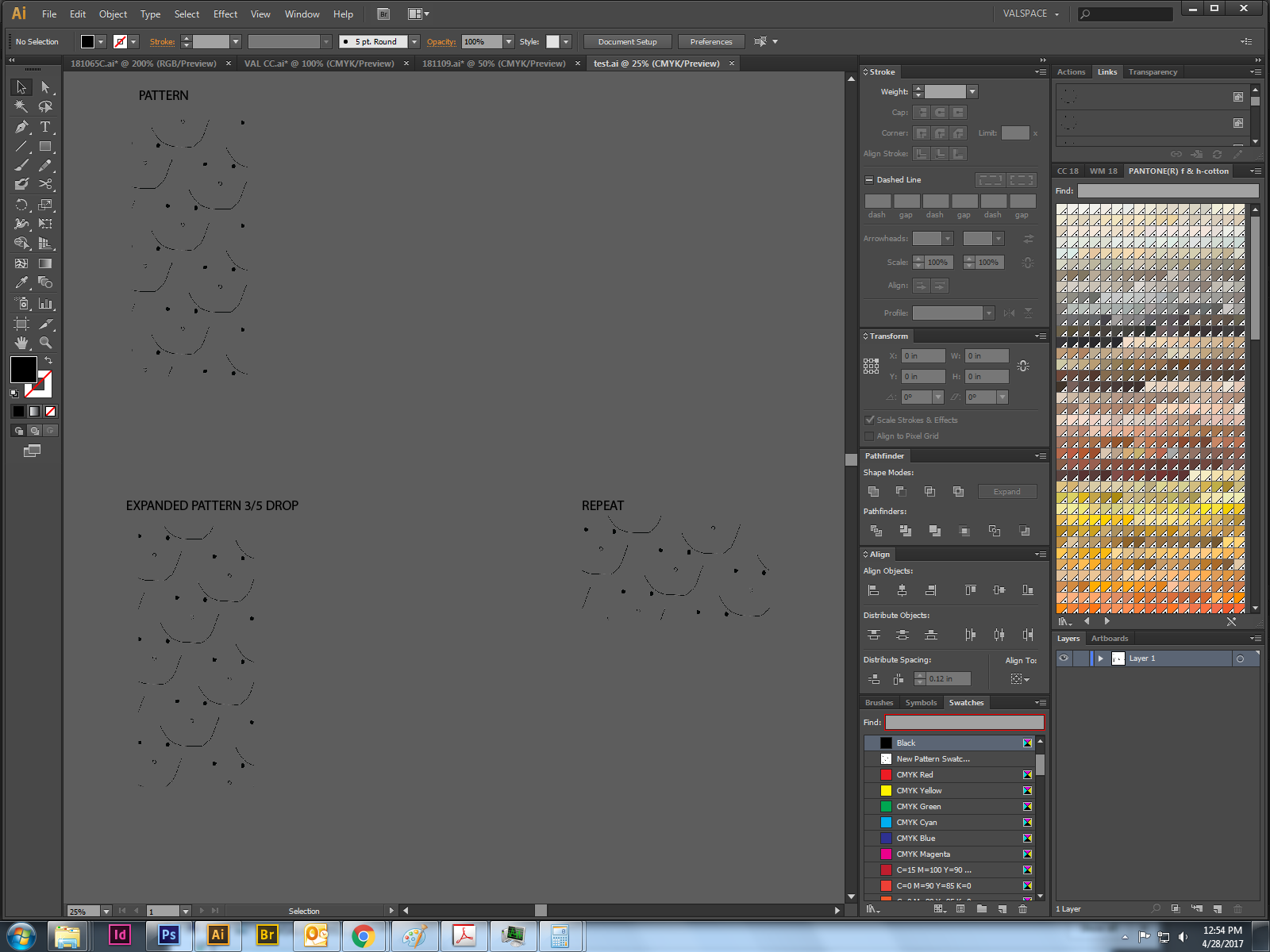The height and width of the screenshot is (952, 1270).
Task: Open Adobe Bridge from menu bar
Action: [x=383, y=14]
